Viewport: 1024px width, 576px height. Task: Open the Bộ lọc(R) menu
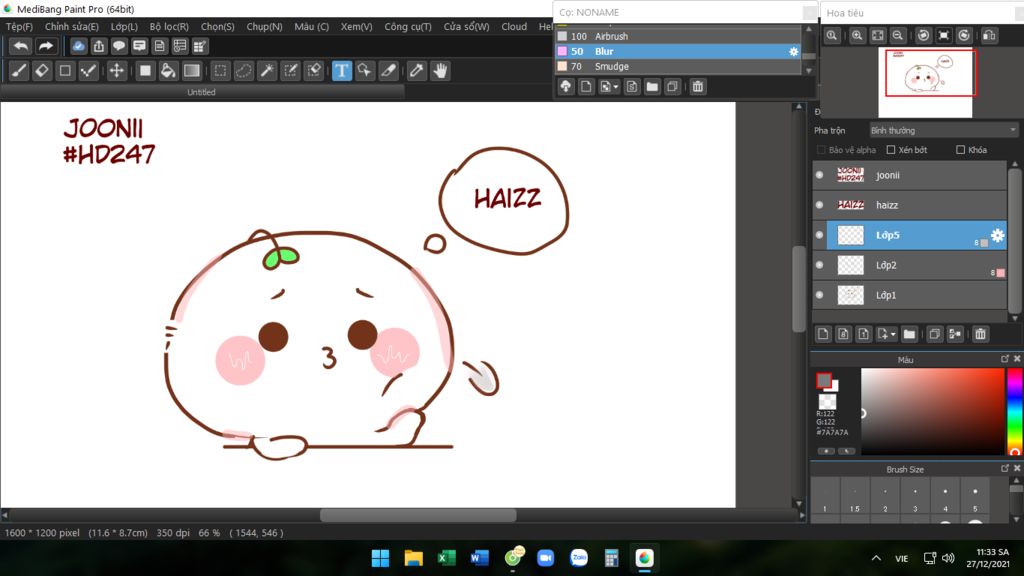[x=169, y=27]
